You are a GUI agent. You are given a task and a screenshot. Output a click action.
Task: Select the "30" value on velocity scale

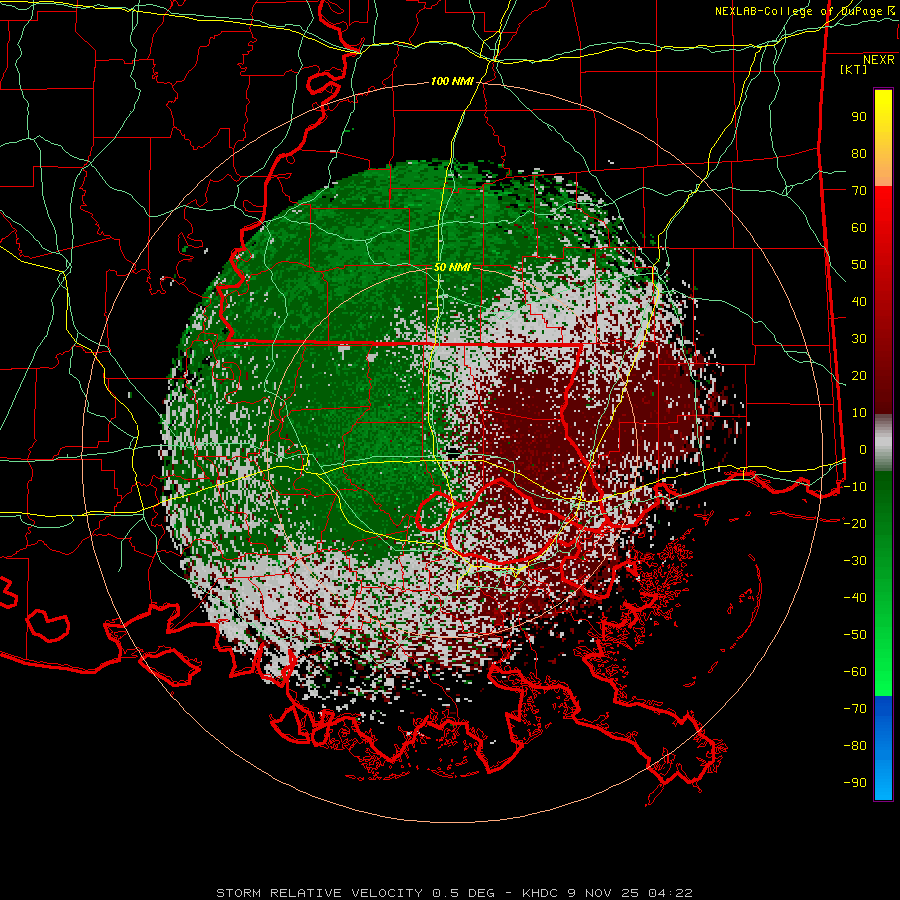859,339
